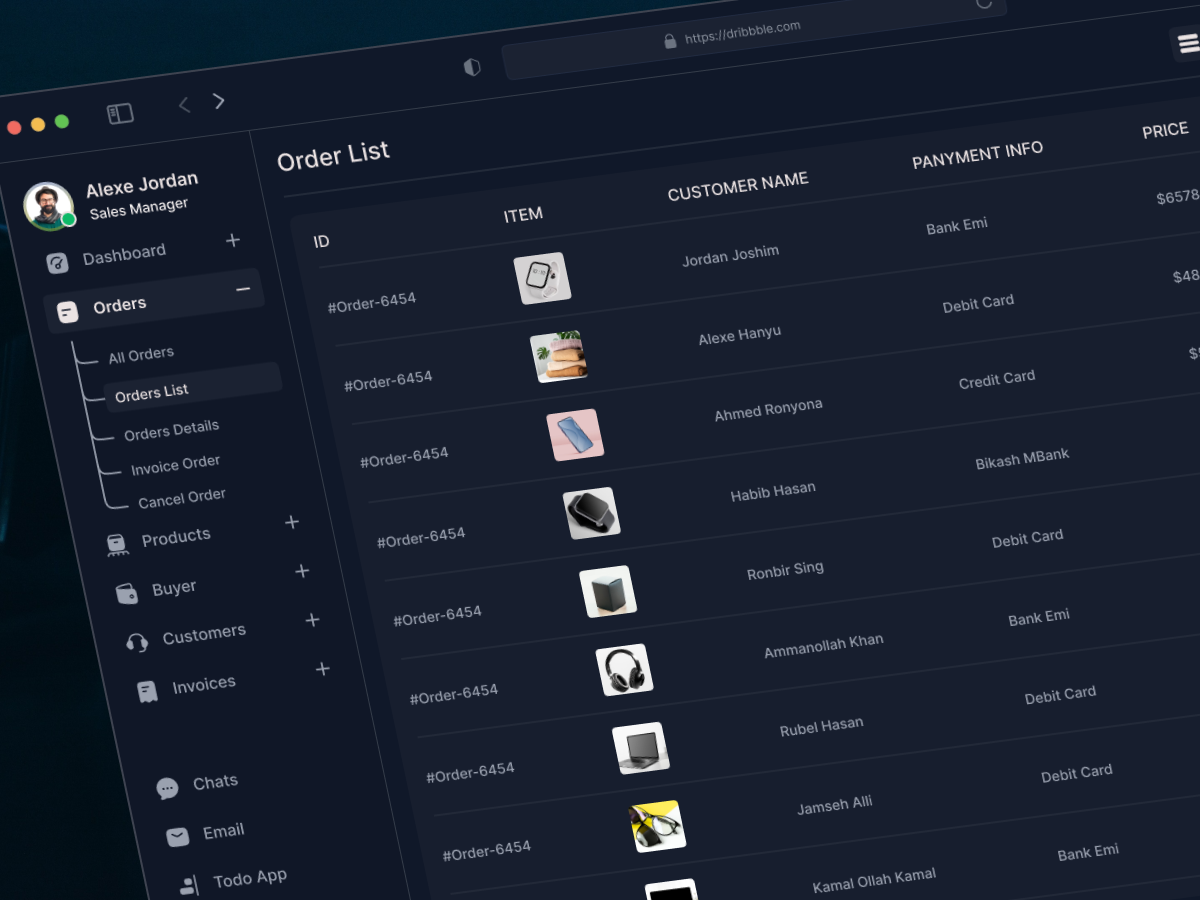The image size is (1200, 900).
Task: Open headphones thumbnail in Ammanollah Khan row
Action: point(624,670)
